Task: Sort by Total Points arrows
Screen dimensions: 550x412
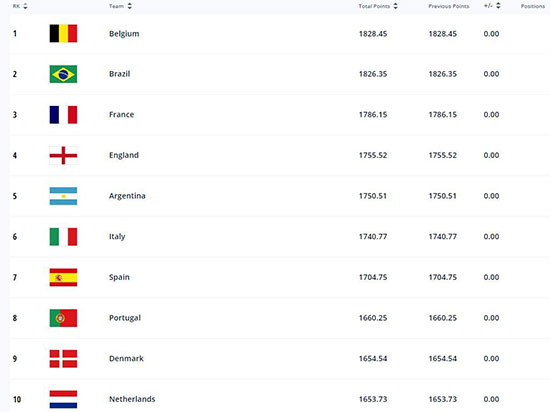Action: pos(396,6)
